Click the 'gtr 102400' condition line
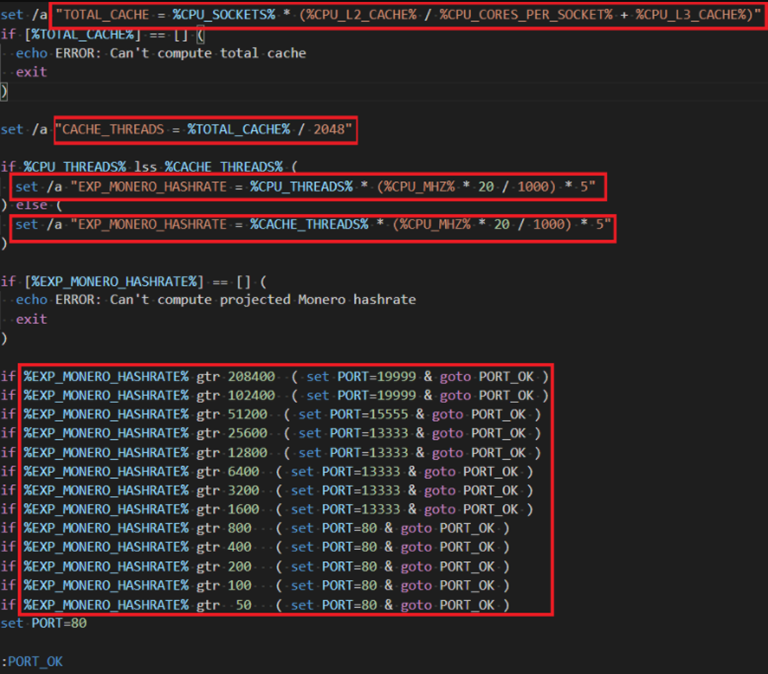 274,395
